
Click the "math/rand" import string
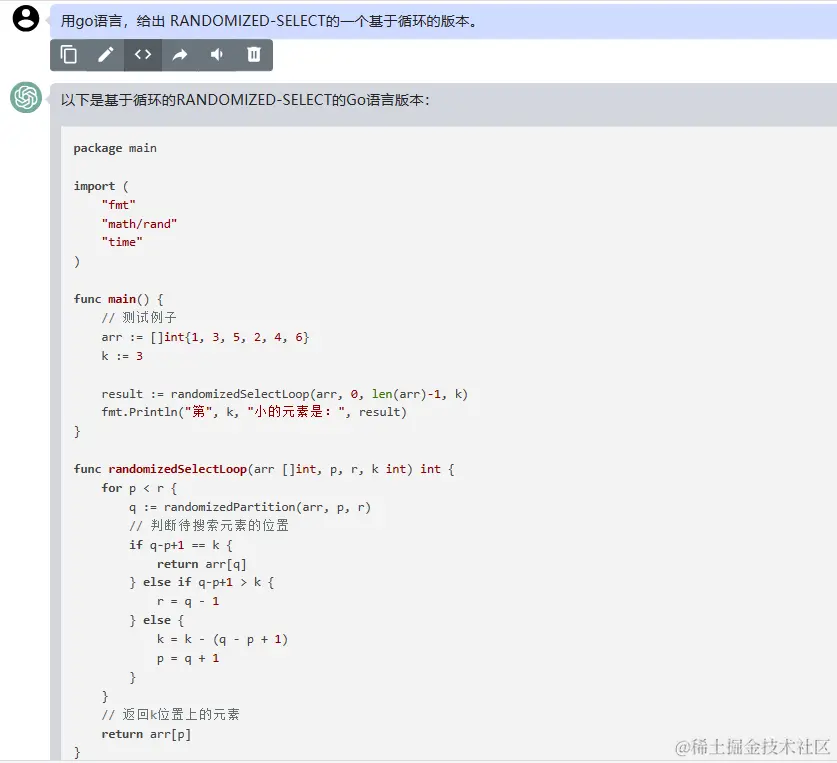(139, 224)
